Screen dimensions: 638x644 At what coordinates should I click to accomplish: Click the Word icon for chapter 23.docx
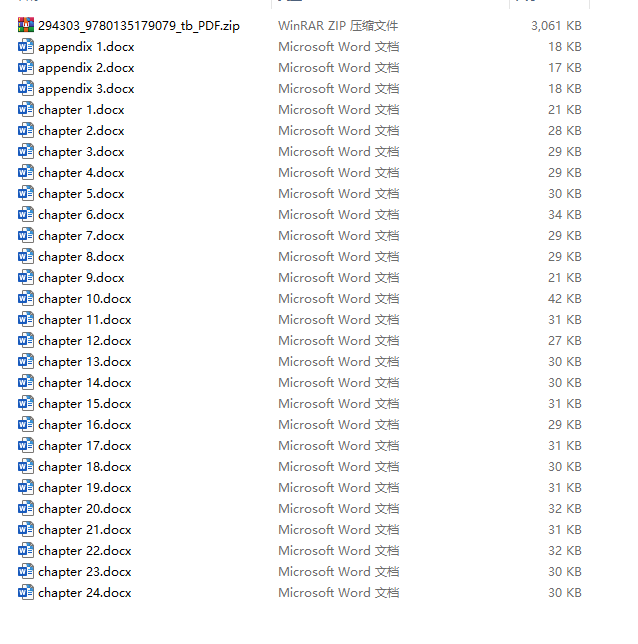click(x=26, y=571)
